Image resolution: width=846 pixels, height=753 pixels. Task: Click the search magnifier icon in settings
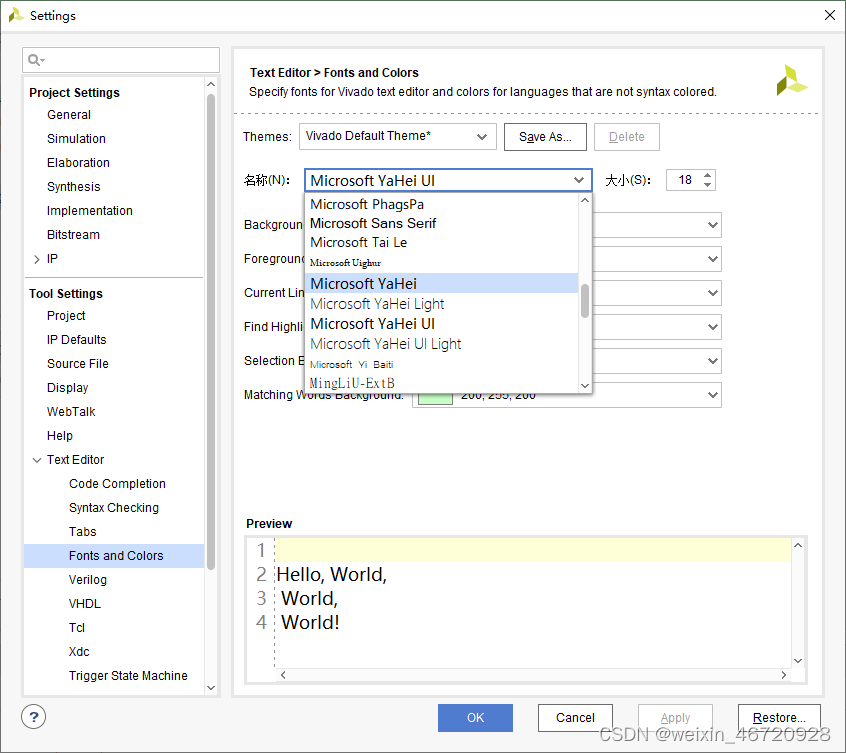coord(35,60)
